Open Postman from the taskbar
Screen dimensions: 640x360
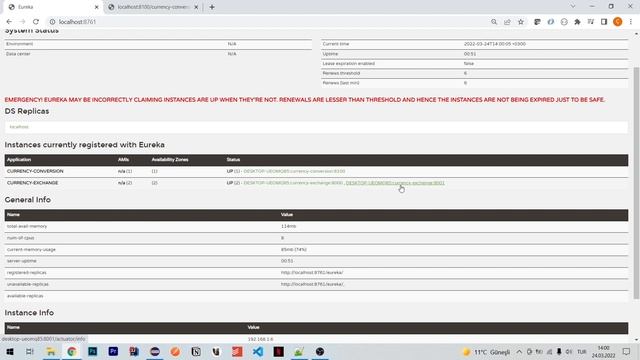tap(176, 351)
